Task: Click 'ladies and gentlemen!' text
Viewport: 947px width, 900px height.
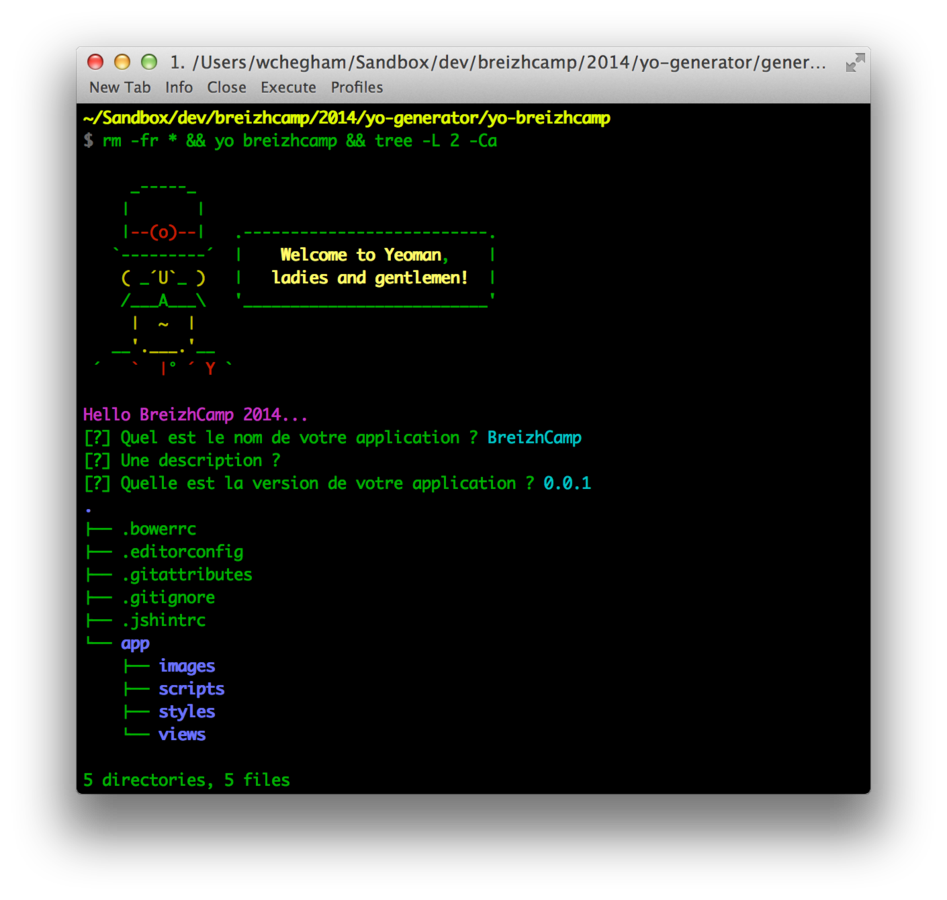Action: click(x=370, y=278)
